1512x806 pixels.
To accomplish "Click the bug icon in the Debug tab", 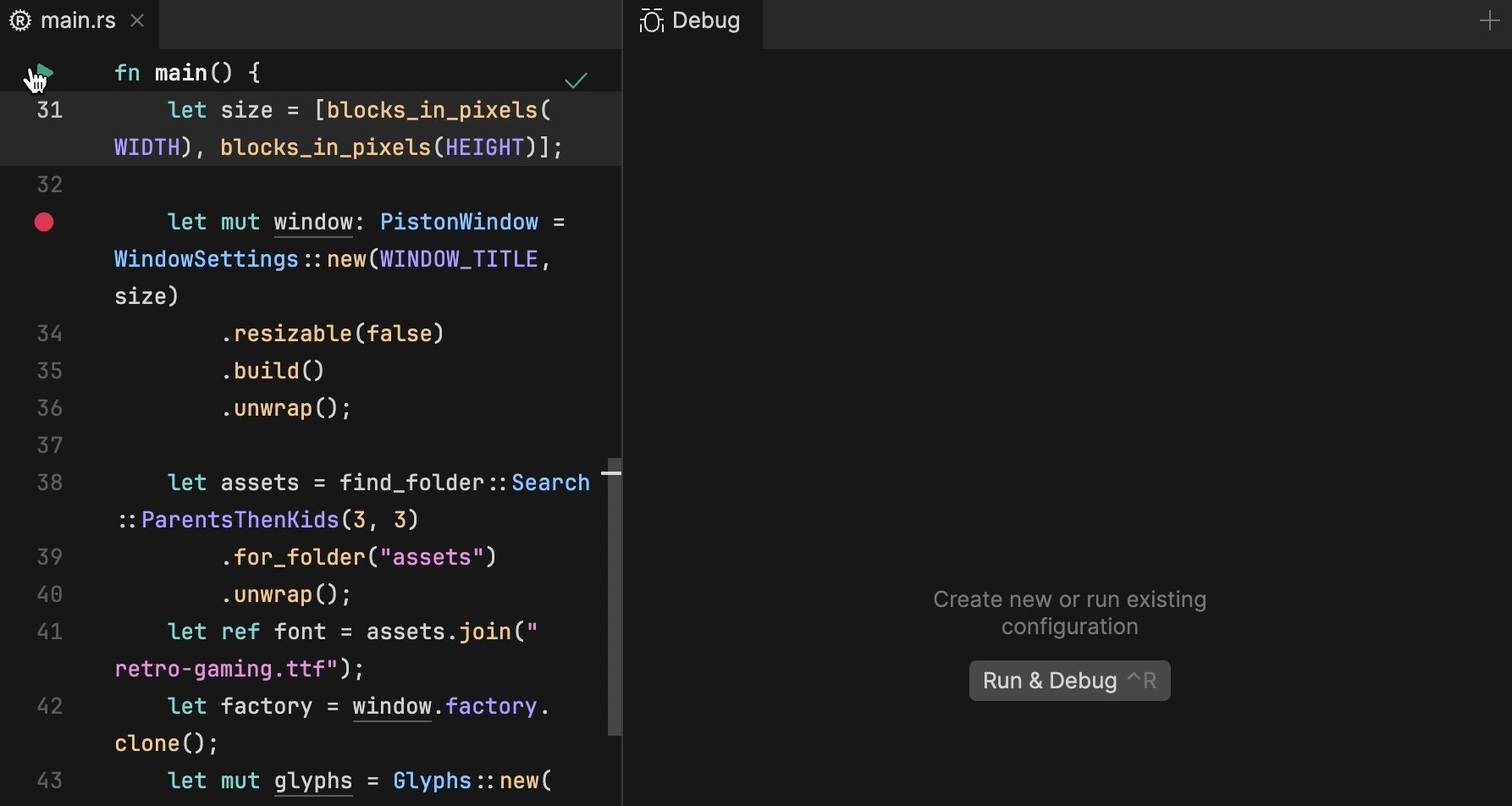I will (x=650, y=20).
